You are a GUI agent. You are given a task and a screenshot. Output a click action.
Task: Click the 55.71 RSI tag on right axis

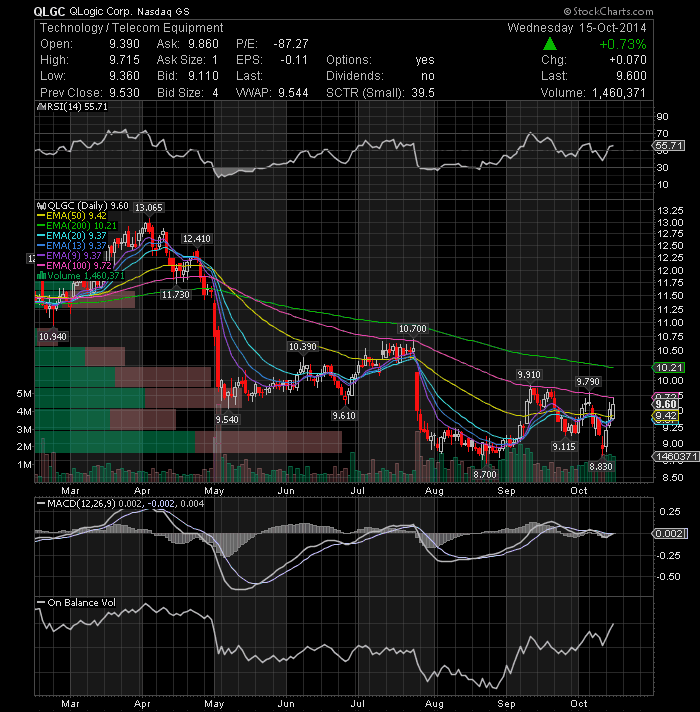click(669, 146)
